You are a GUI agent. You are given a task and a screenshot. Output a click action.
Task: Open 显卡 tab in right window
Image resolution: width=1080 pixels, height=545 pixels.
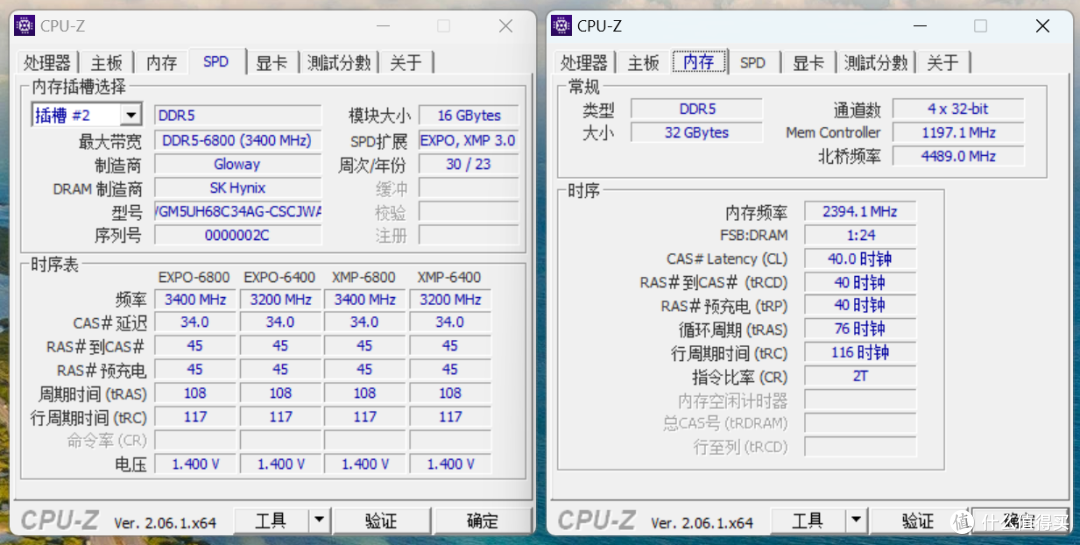point(808,63)
